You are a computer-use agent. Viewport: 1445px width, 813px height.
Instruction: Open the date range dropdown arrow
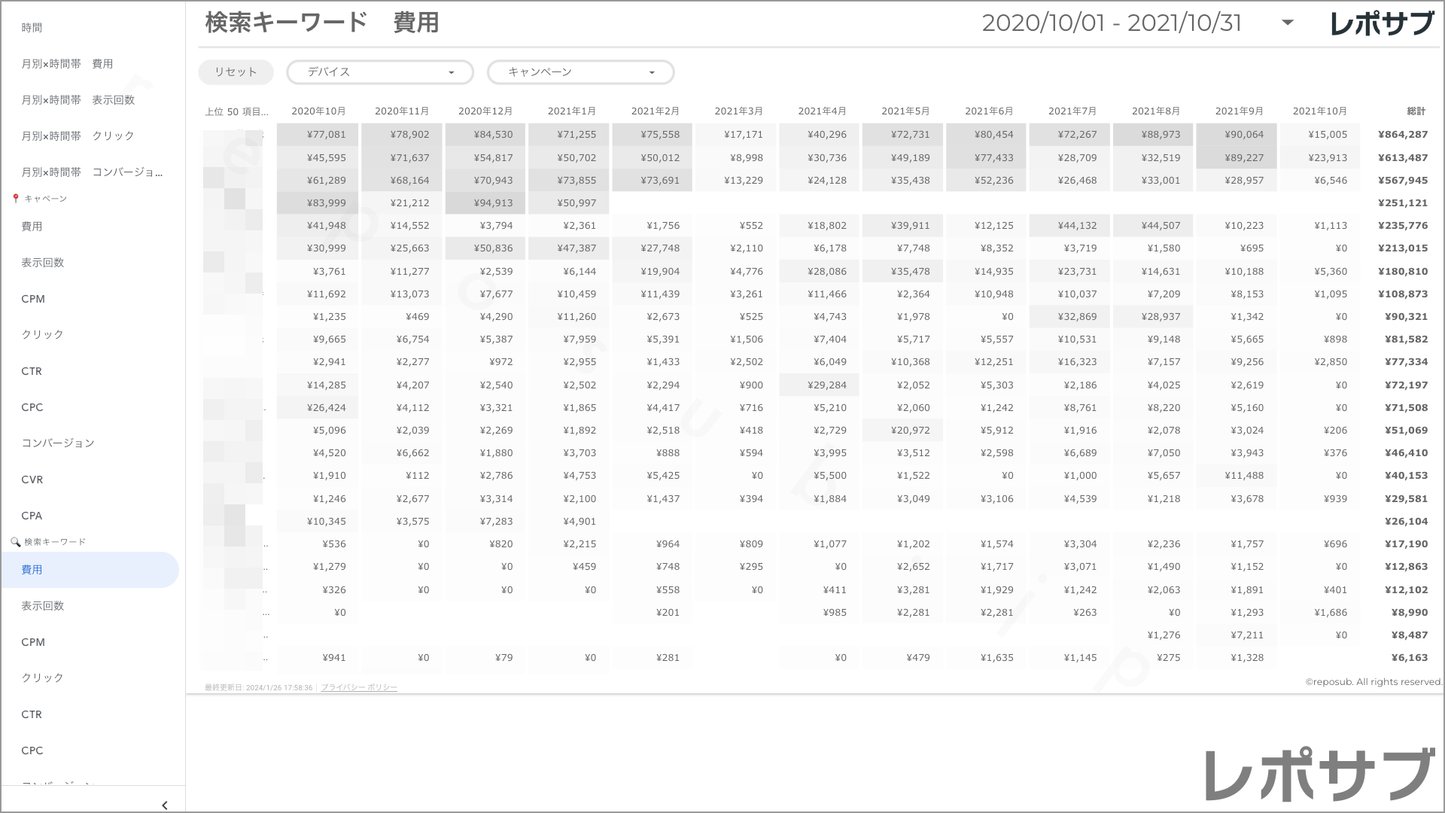point(1287,23)
